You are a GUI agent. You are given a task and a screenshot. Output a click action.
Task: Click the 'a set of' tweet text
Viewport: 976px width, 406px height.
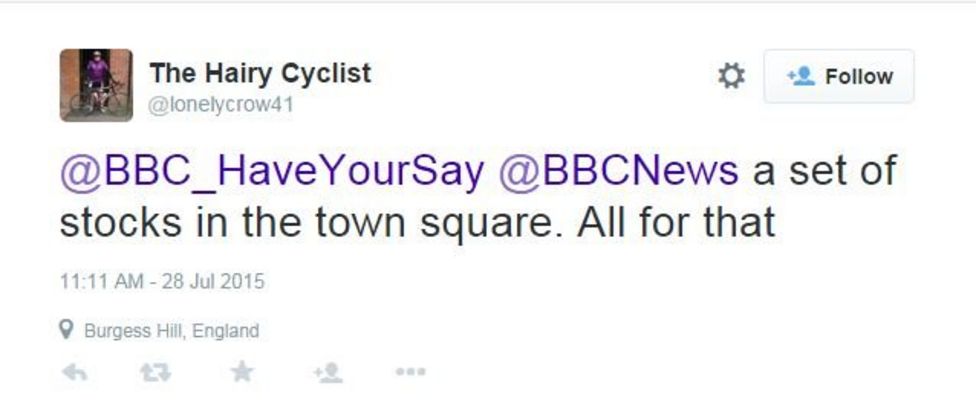click(824, 170)
